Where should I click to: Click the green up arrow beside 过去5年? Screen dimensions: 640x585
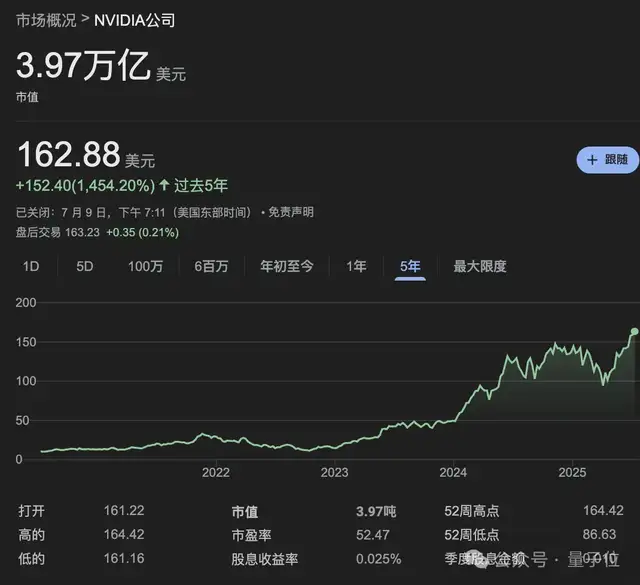point(164,186)
